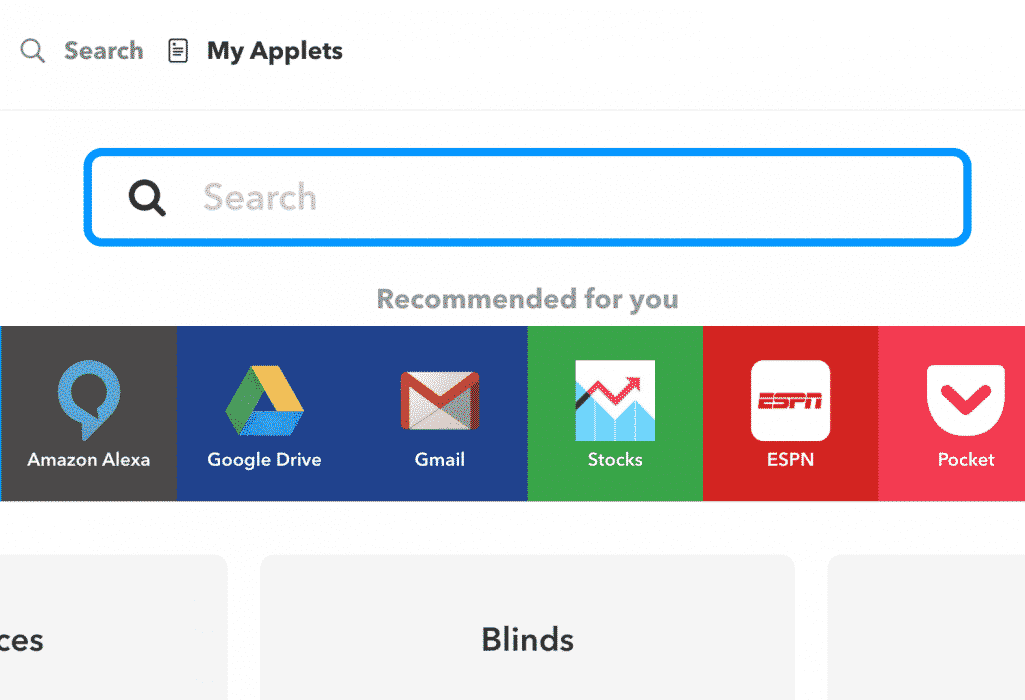Click the magnifier icon in top navigation
The image size is (1025, 700).
click(x=32, y=50)
